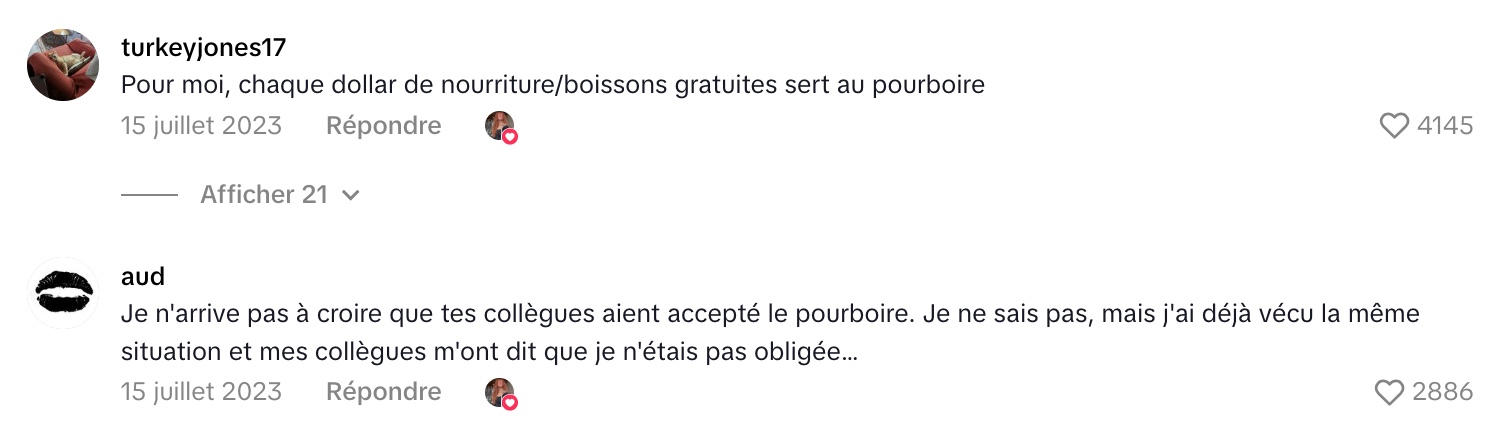Select turkeyjones17's comment about pourboire
The width and height of the screenshot is (1488, 430).
(x=552, y=85)
